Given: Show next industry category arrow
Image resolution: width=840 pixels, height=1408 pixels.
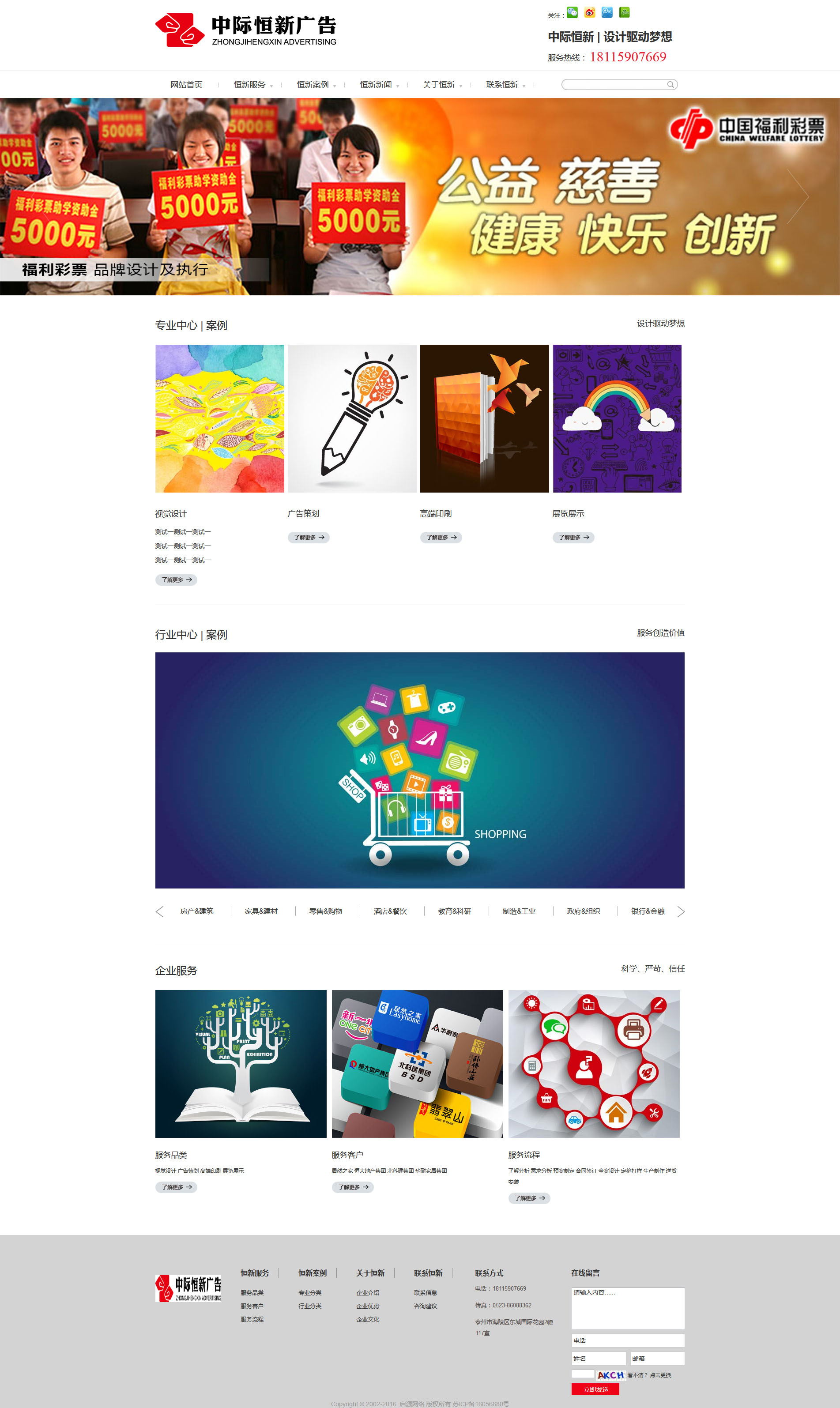Looking at the screenshot, I should pos(681,912).
